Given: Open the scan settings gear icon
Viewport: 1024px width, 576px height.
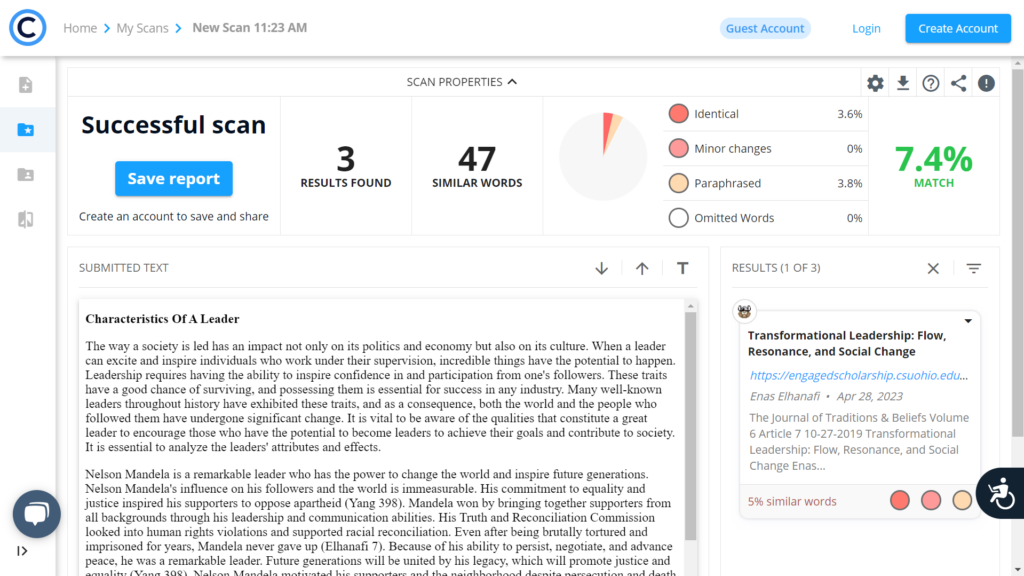Looking at the screenshot, I should tap(875, 83).
